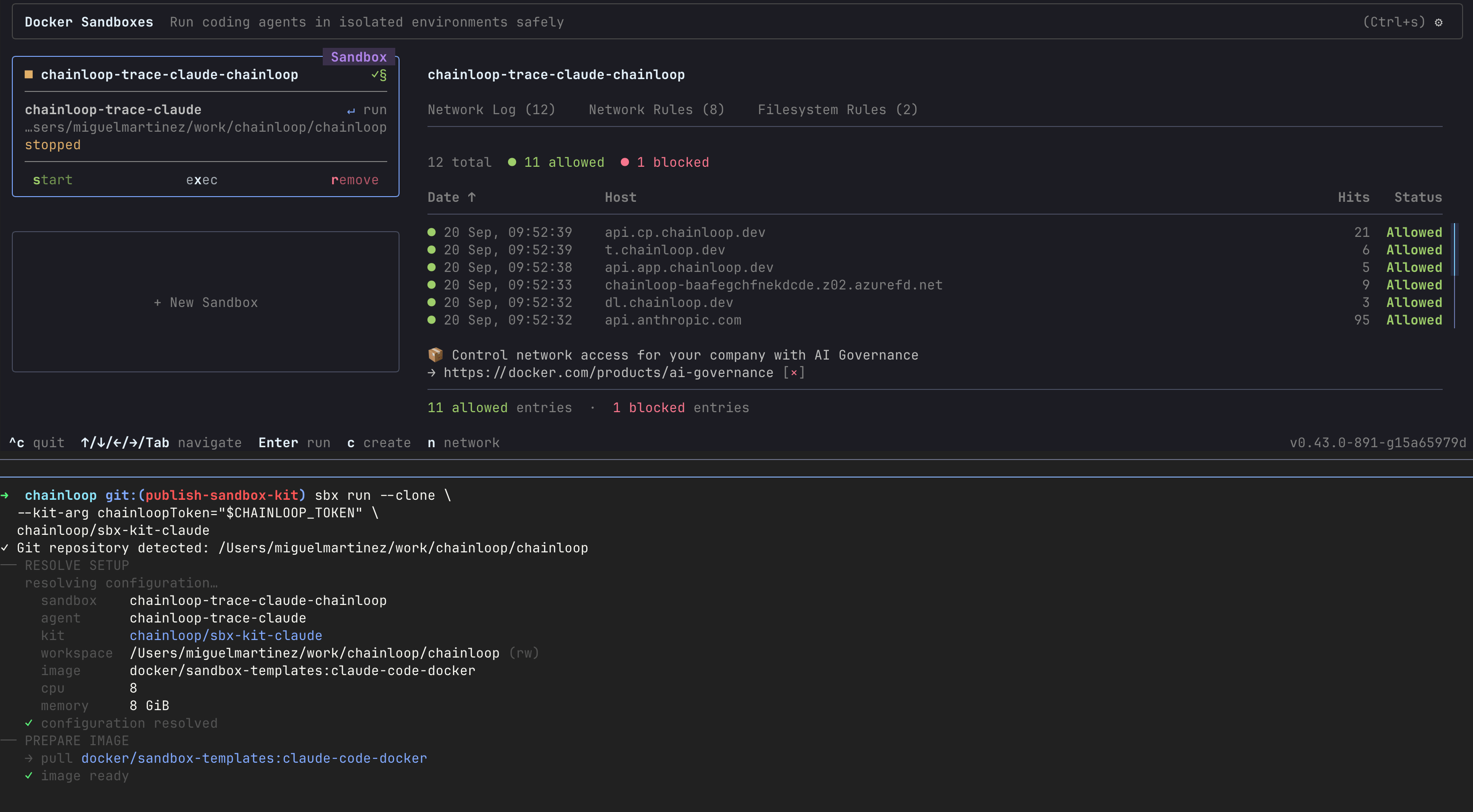1473x812 pixels.
Task: Click the 12 total count
Action: point(459,162)
